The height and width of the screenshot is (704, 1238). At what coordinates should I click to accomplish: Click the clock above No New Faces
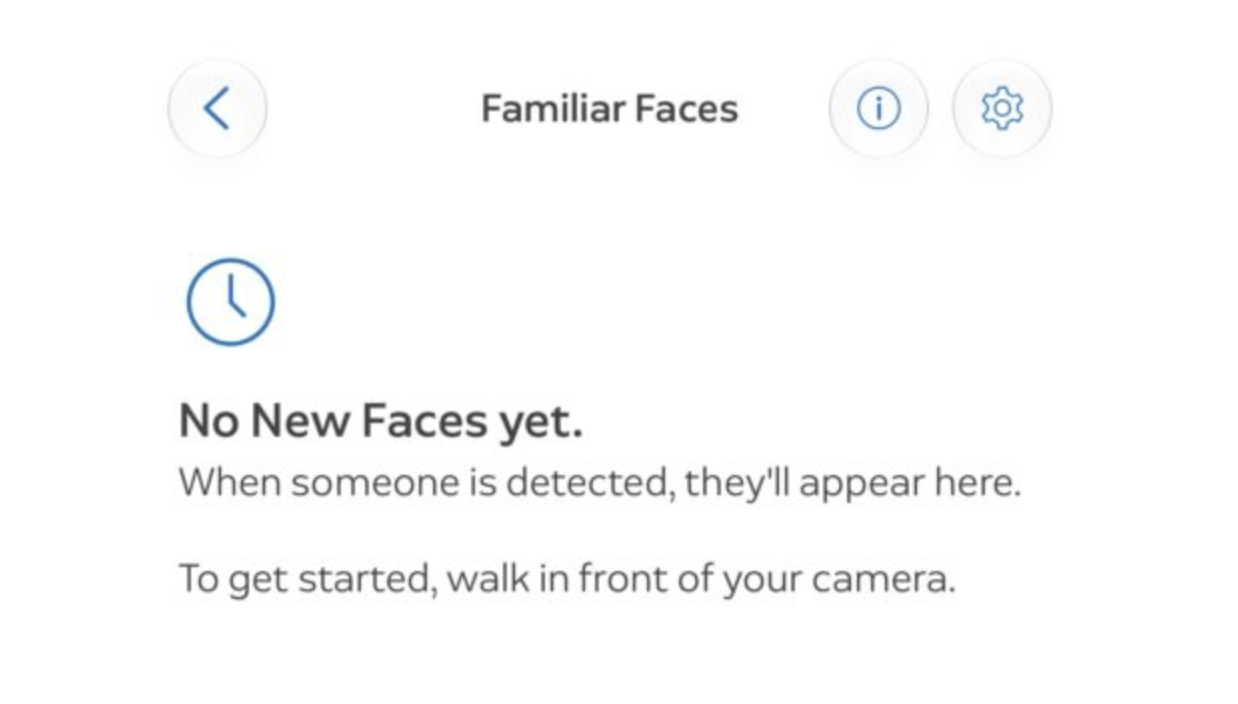230,302
